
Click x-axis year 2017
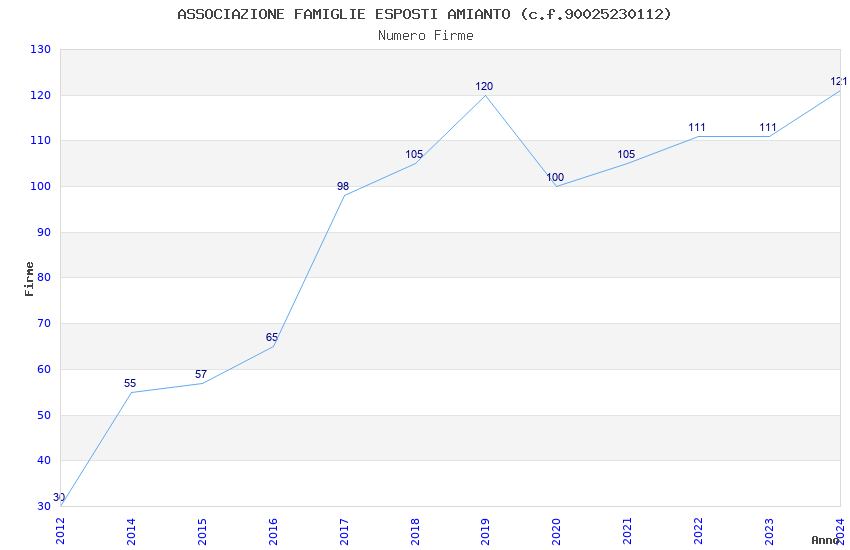344,531
